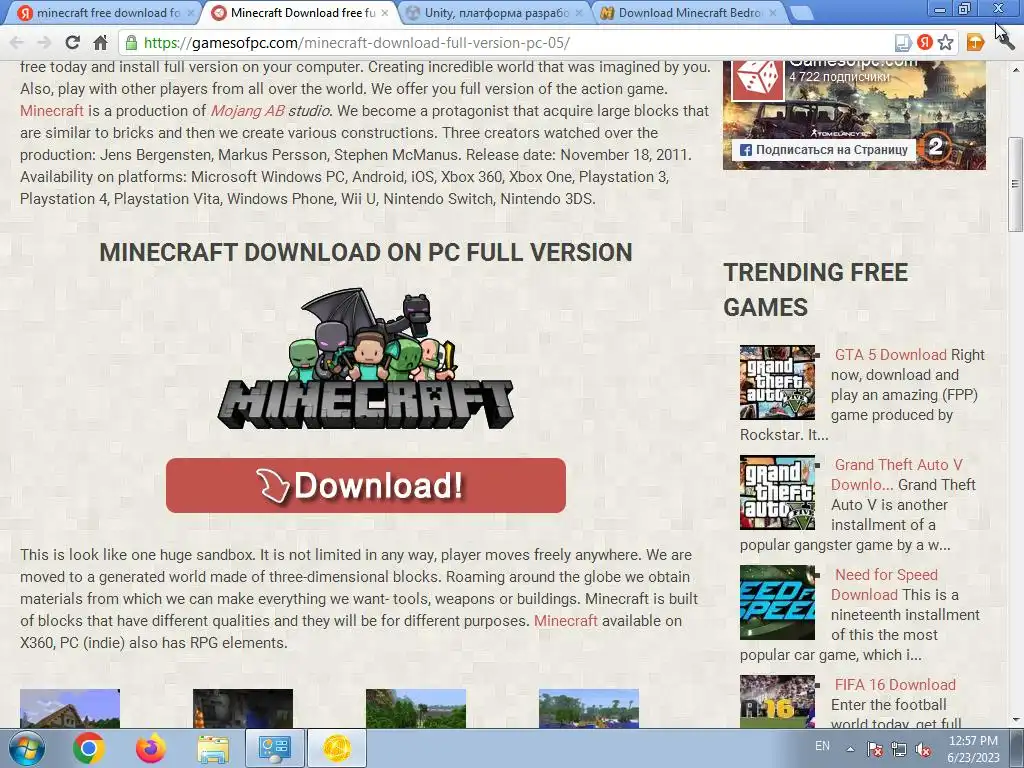
Task: Click the muted volume tray icon
Action: [x=923, y=749]
